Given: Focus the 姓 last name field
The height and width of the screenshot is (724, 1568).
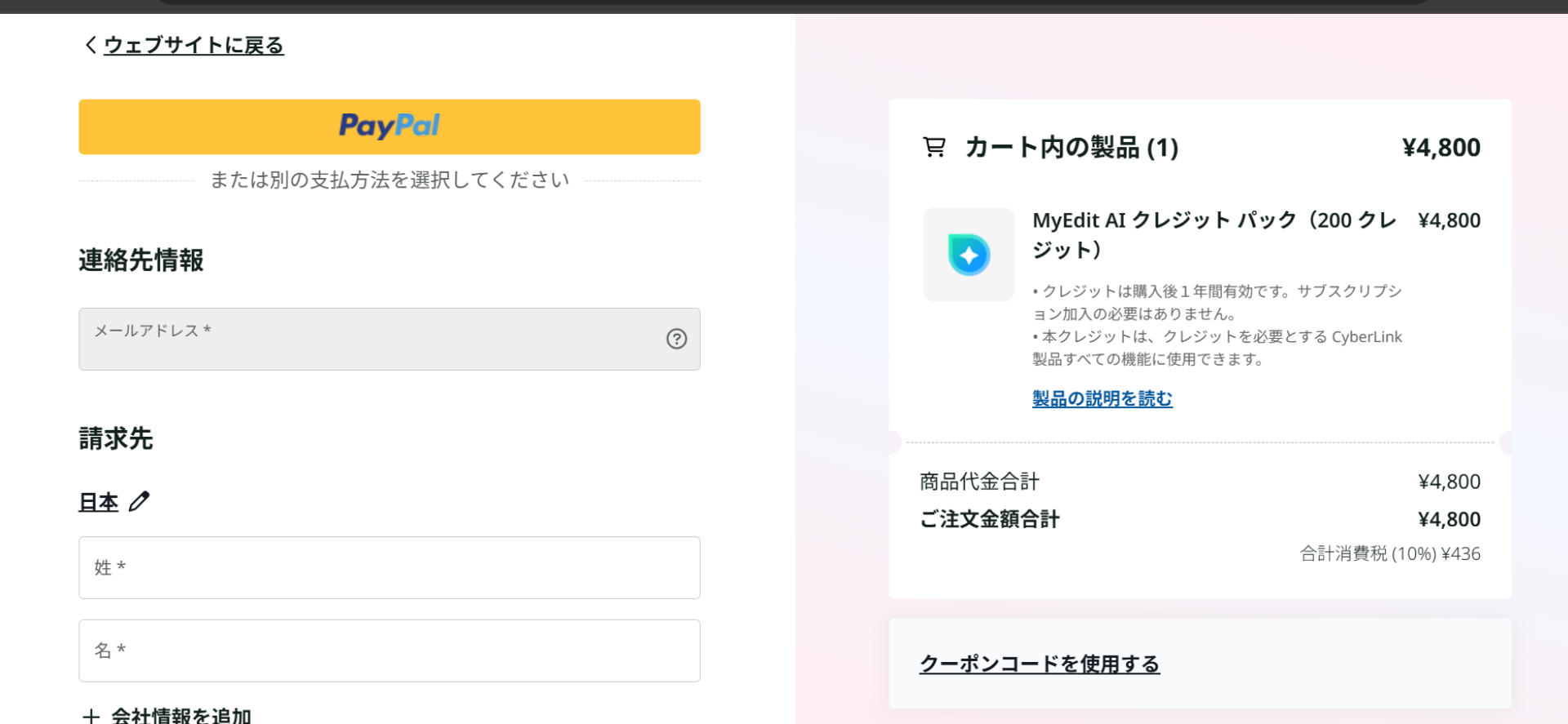Looking at the screenshot, I should tap(390, 567).
